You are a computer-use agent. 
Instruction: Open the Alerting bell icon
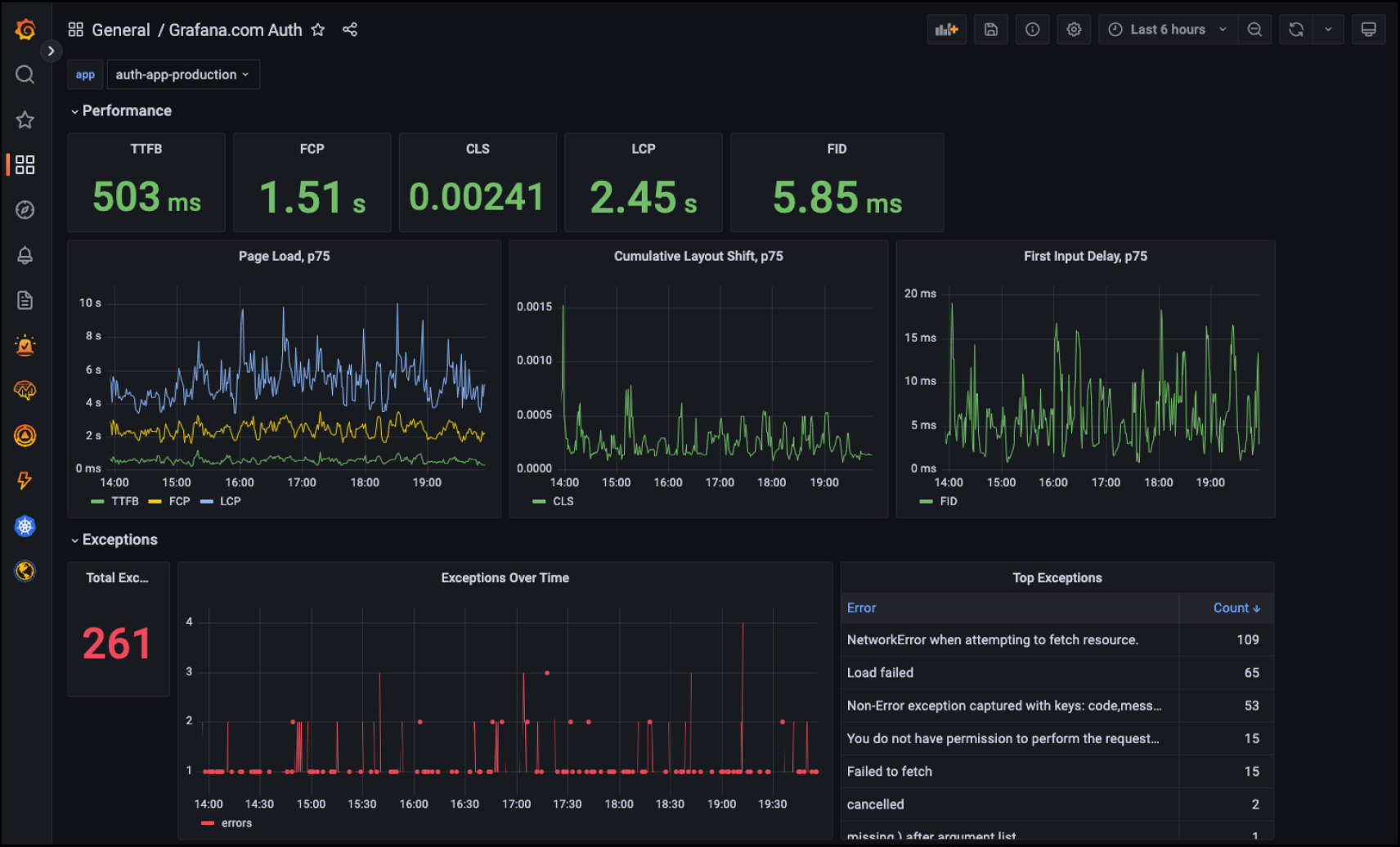coord(25,255)
